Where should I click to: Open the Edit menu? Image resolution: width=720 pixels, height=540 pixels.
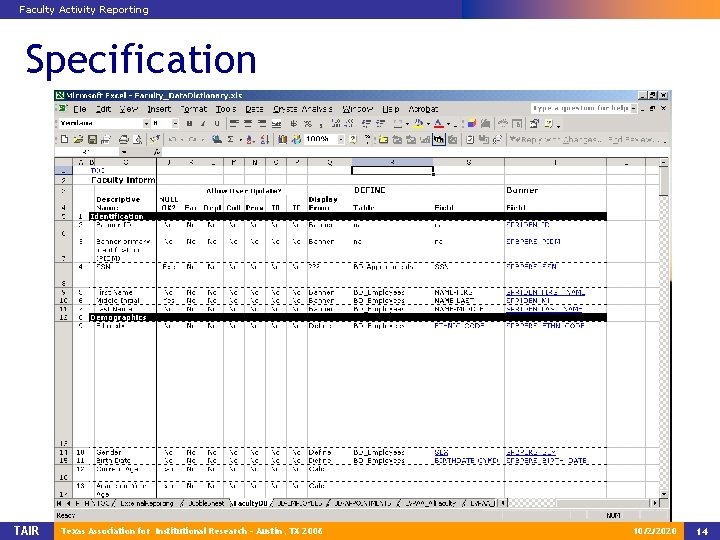[x=103, y=109]
